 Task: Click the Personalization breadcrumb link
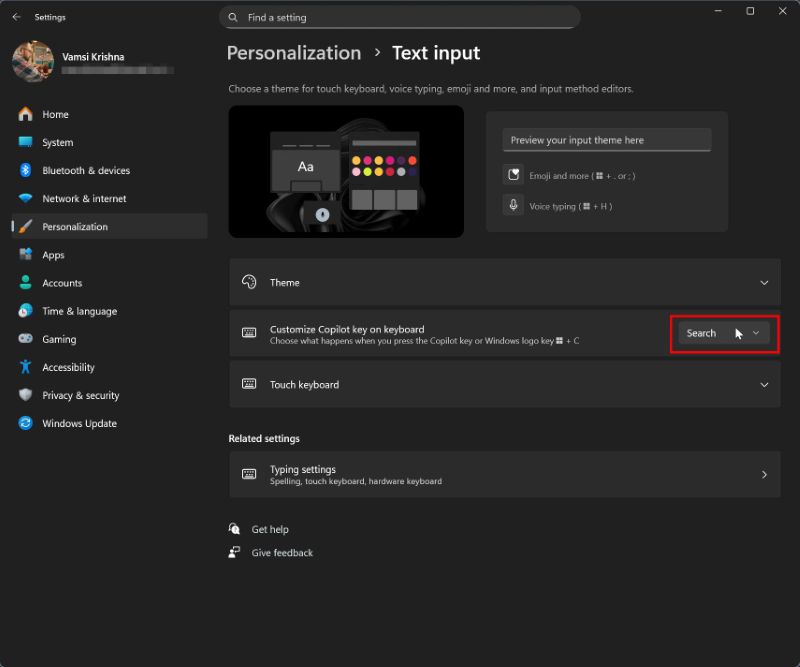(x=294, y=53)
